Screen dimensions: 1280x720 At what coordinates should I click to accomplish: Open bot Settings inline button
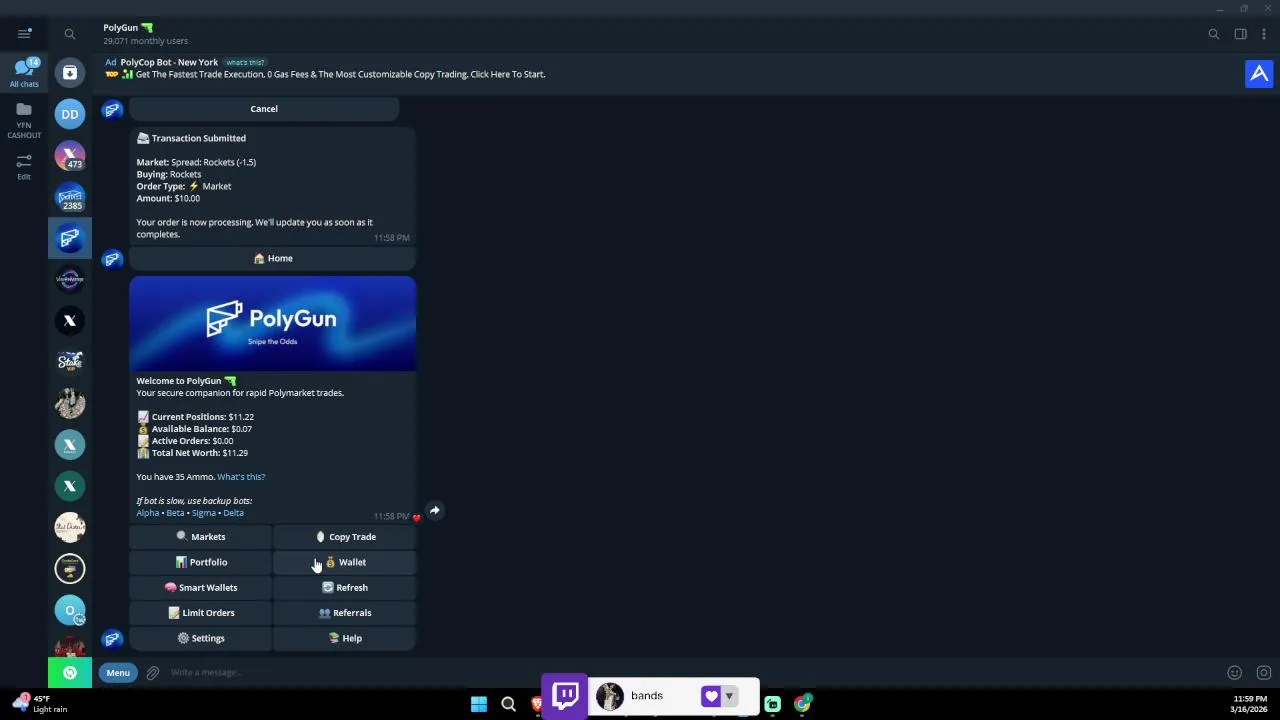tap(200, 638)
